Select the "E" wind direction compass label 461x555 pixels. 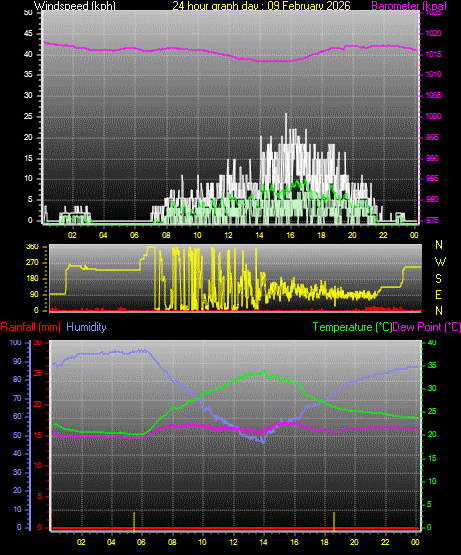click(x=438, y=294)
